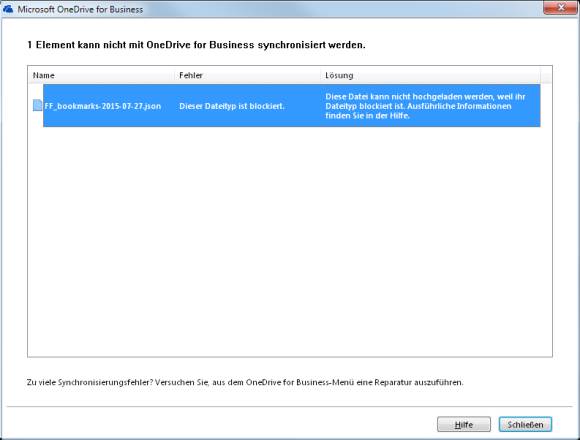Screen dimensions: 580x440
Task: Click the OneDrive cloud icon in title bar
Action: pyautogui.click(x=8, y=9)
